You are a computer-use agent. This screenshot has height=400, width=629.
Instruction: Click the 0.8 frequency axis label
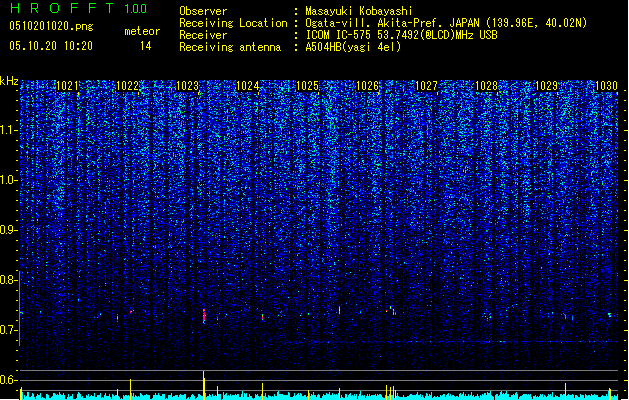click(x=8, y=280)
